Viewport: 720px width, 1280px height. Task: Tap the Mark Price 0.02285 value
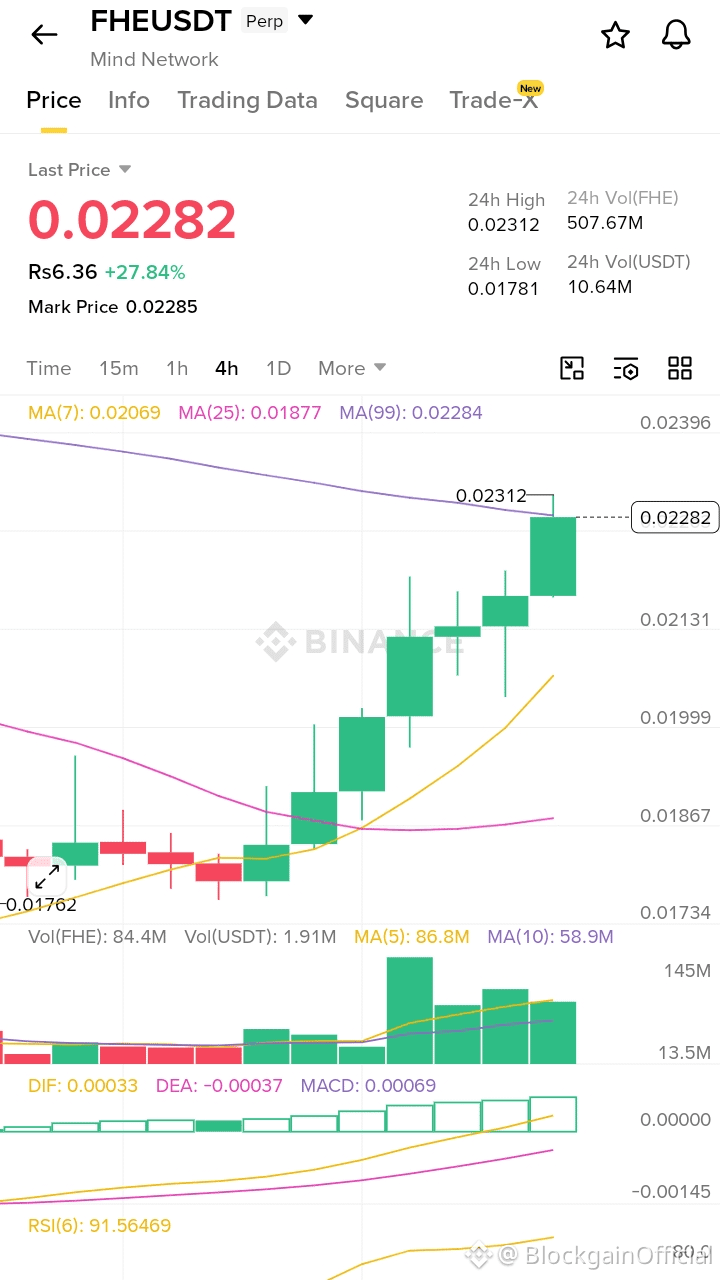(x=161, y=307)
